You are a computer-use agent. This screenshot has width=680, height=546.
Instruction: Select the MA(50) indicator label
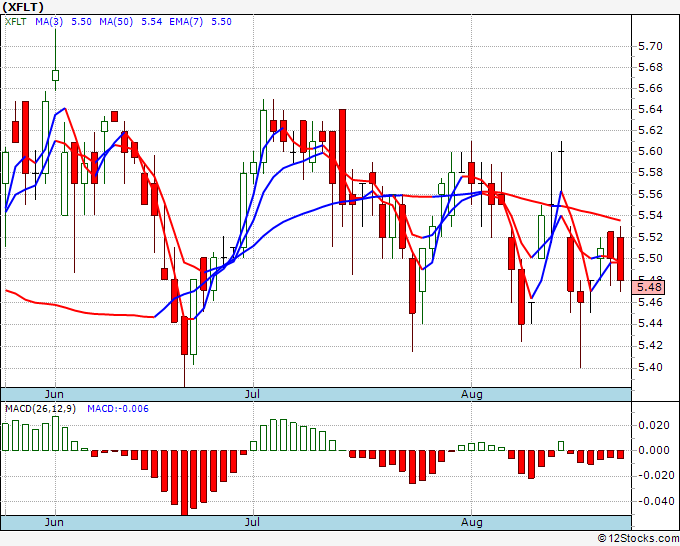click(x=116, y=21)
